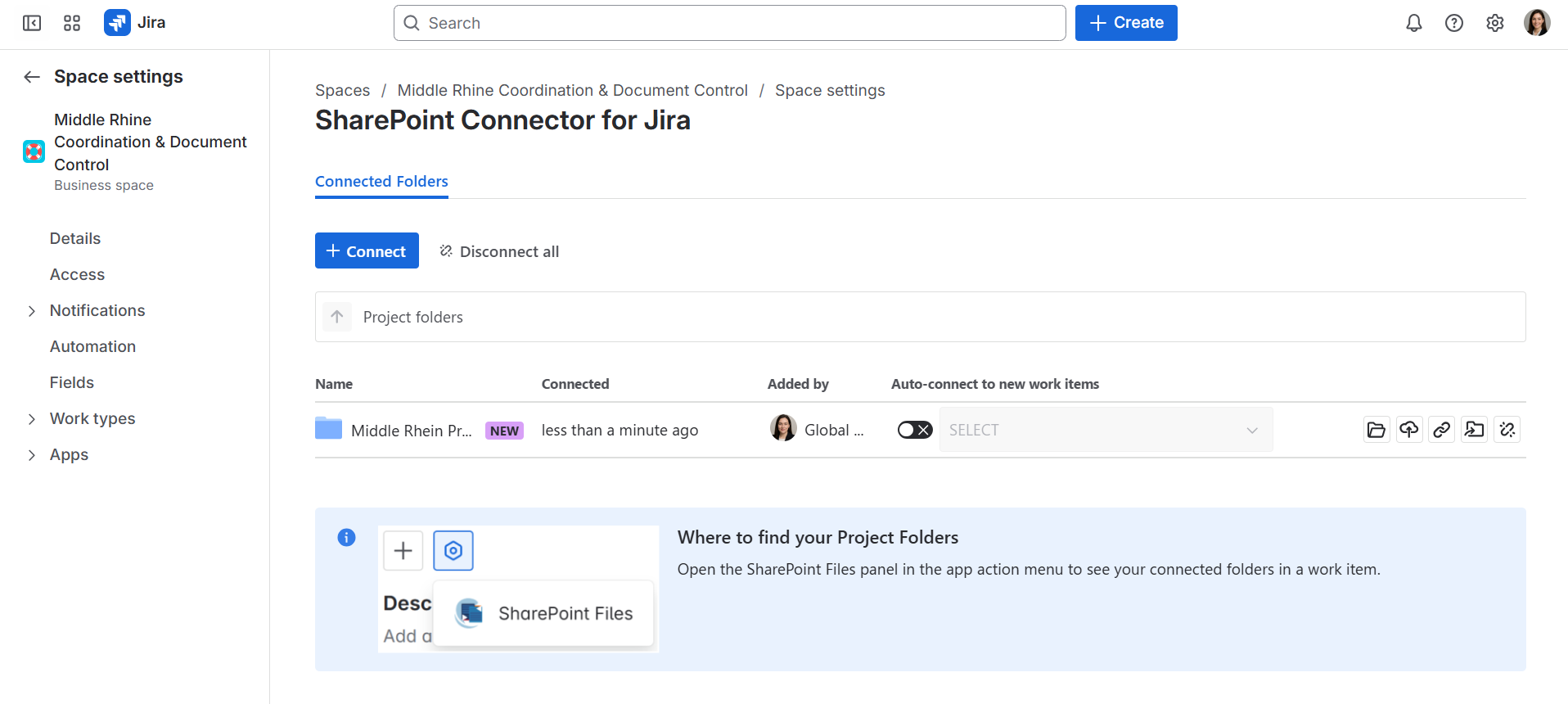Open the SELECT work type dropdown
This screenshot has height=704, width=1568.
(1105, 430)
